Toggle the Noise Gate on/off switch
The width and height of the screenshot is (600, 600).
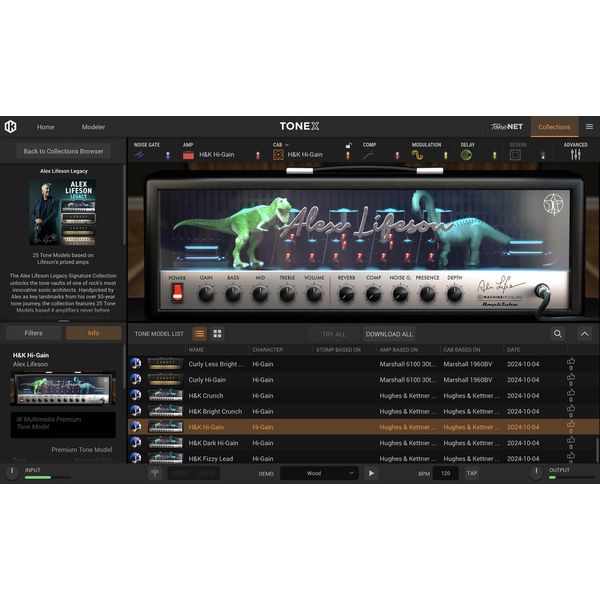click(x=168, y=155)
